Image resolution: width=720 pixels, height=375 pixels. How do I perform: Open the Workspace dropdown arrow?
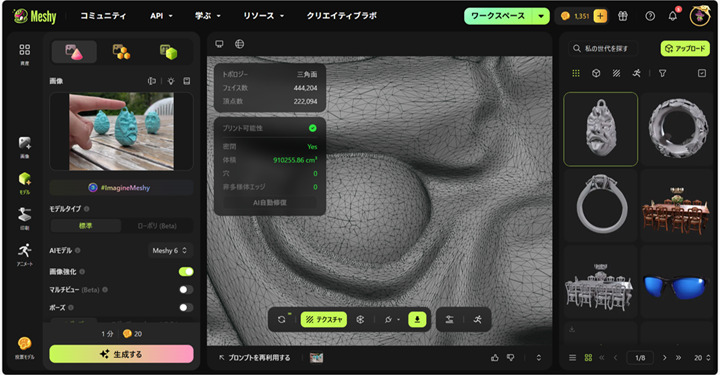coord(541,16)
